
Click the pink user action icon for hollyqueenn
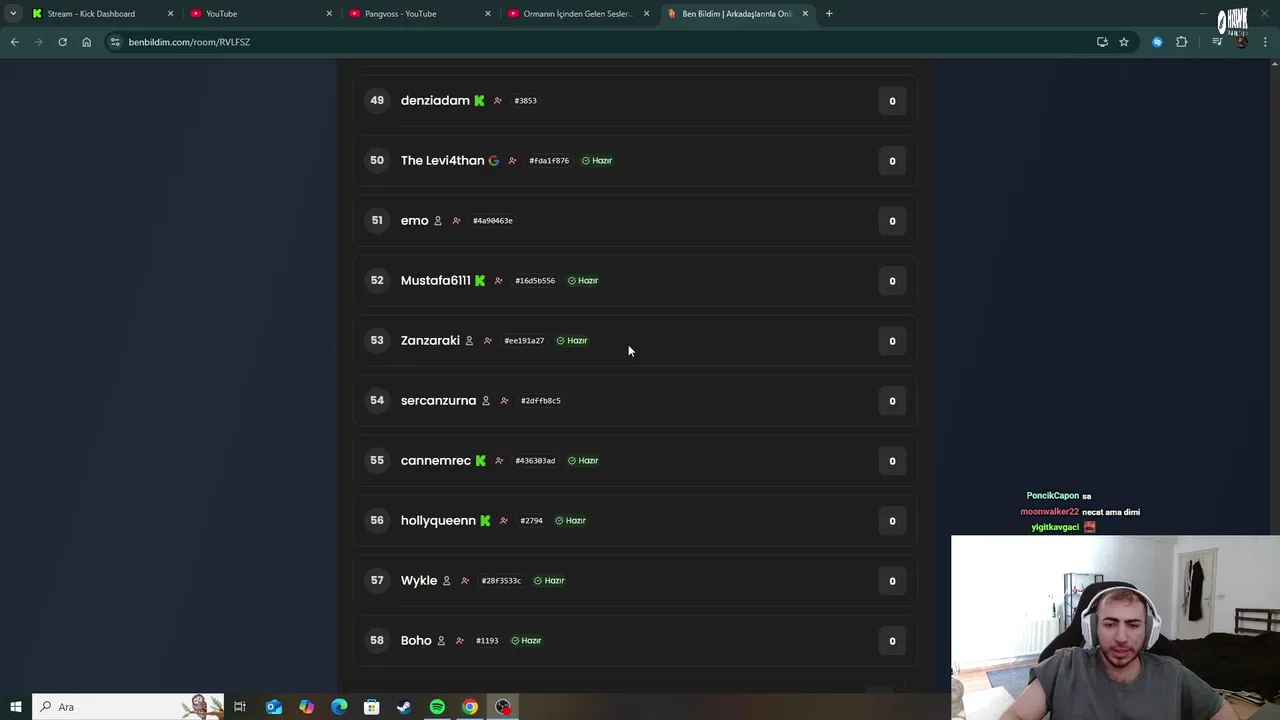[503, 520]
